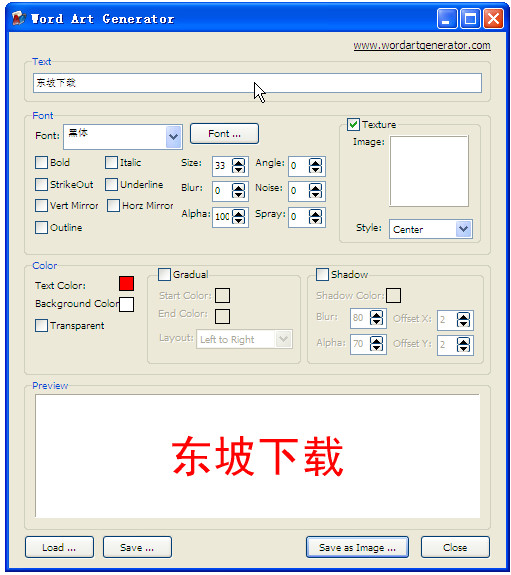The height and width of the screenshot is (575, 511).
Task: Increase the Spray spinner up arrow
Action: (x=315, y=213)
